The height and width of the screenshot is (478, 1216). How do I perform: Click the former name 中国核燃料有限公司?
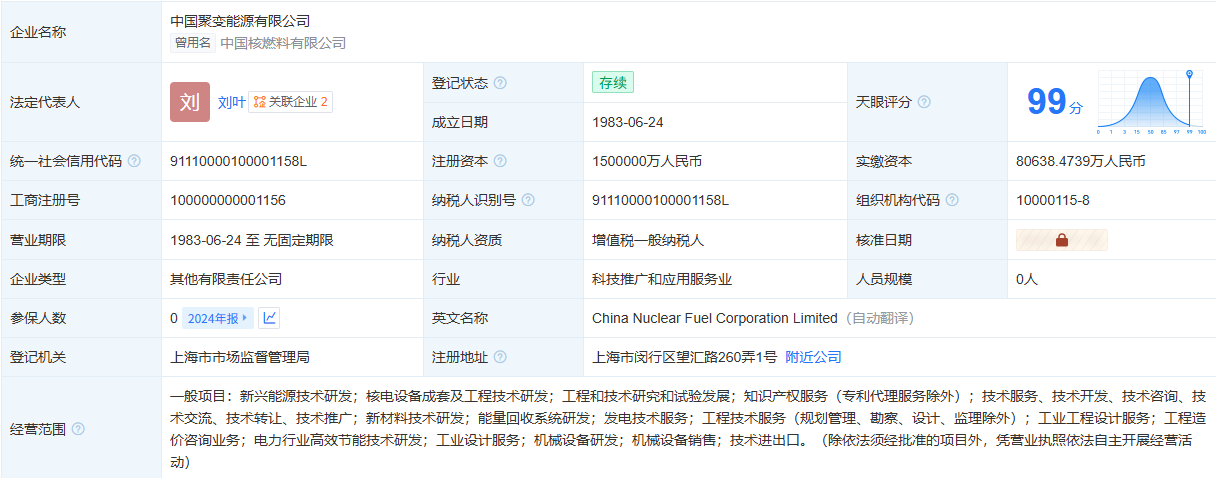283,43
